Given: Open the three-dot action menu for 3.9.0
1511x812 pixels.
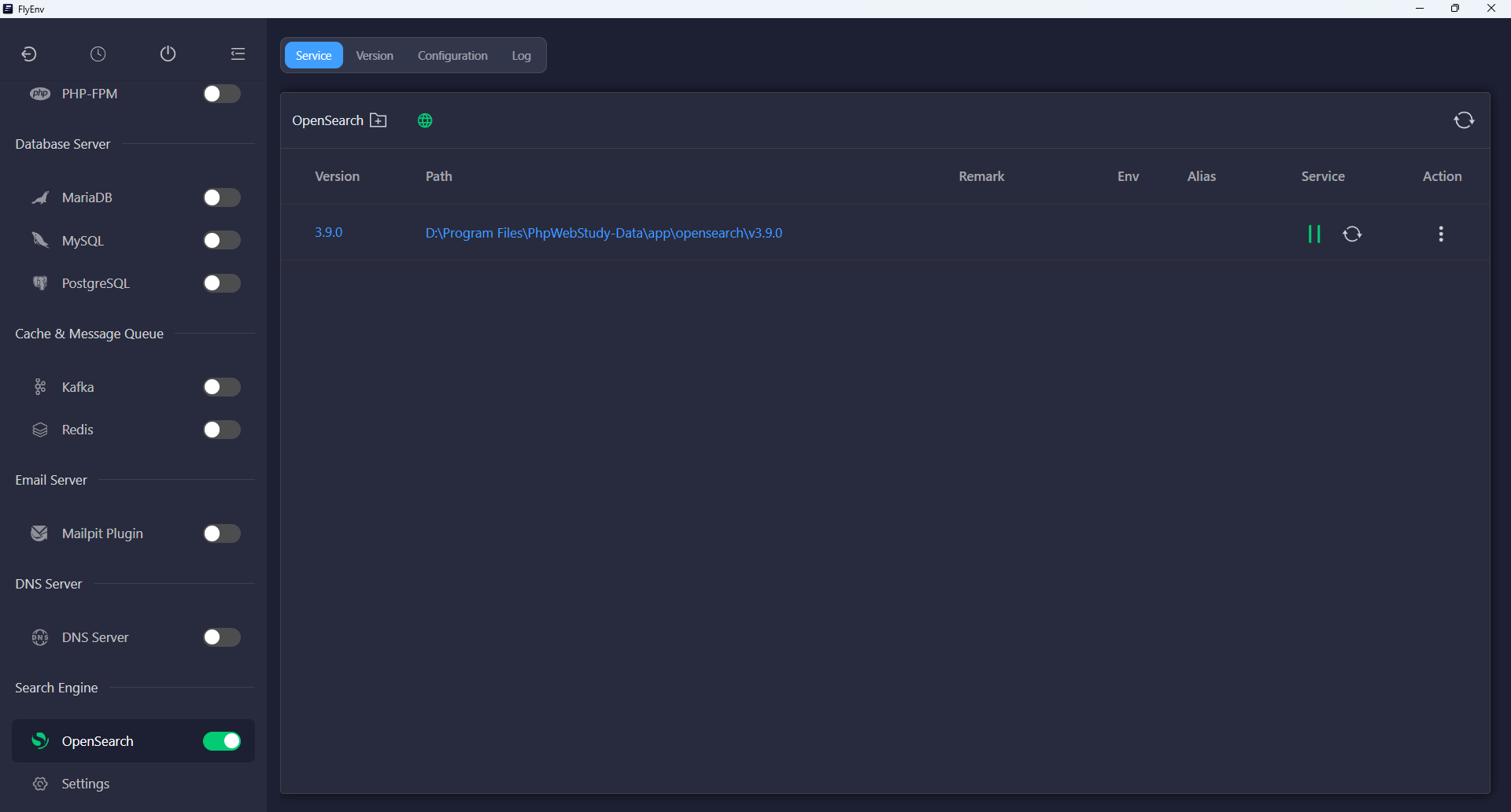Looking at the screenshot, I should click(x=1441, y=234).
